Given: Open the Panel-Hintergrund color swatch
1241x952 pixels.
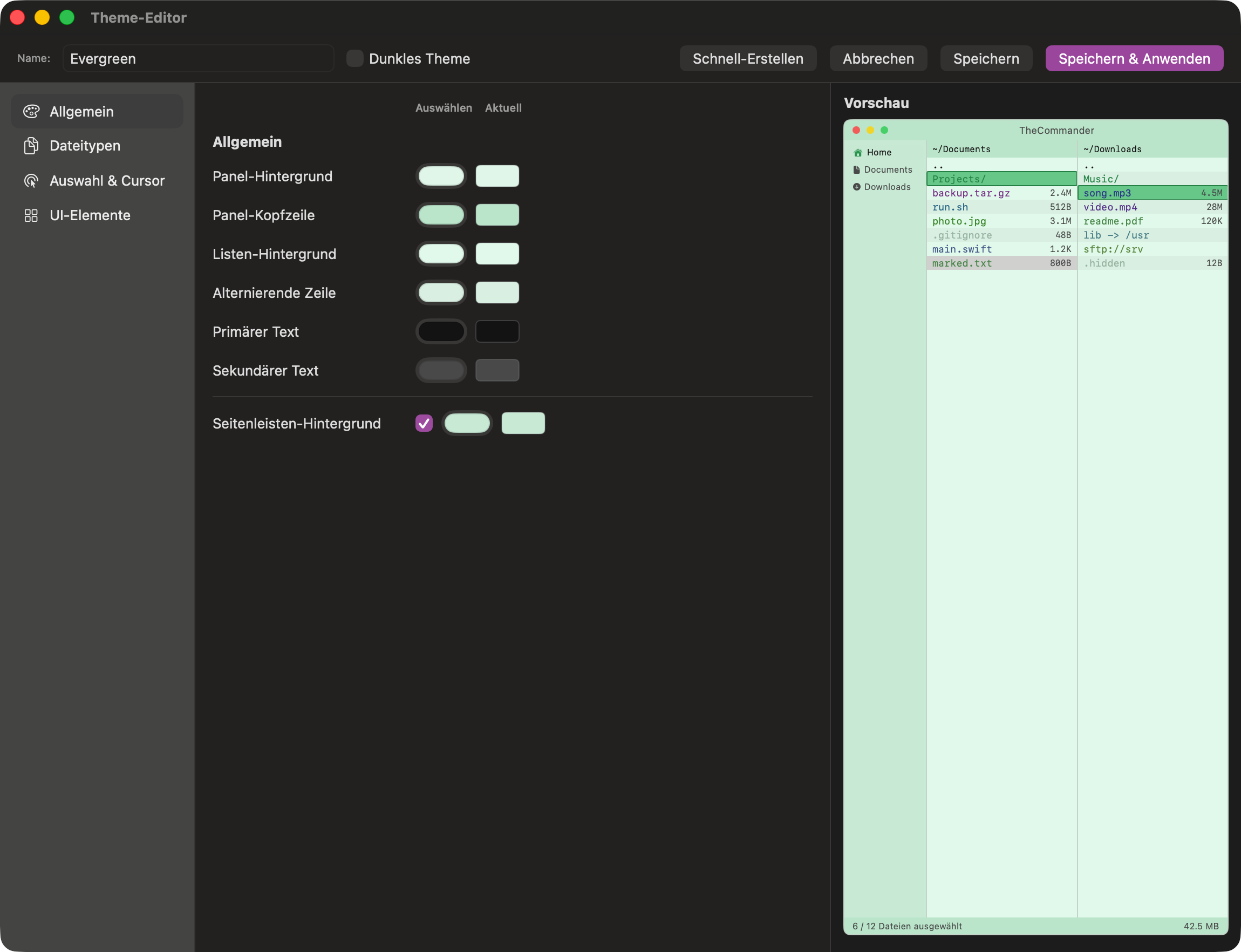Looking at the screenshot, I should (x=441, y=176).
